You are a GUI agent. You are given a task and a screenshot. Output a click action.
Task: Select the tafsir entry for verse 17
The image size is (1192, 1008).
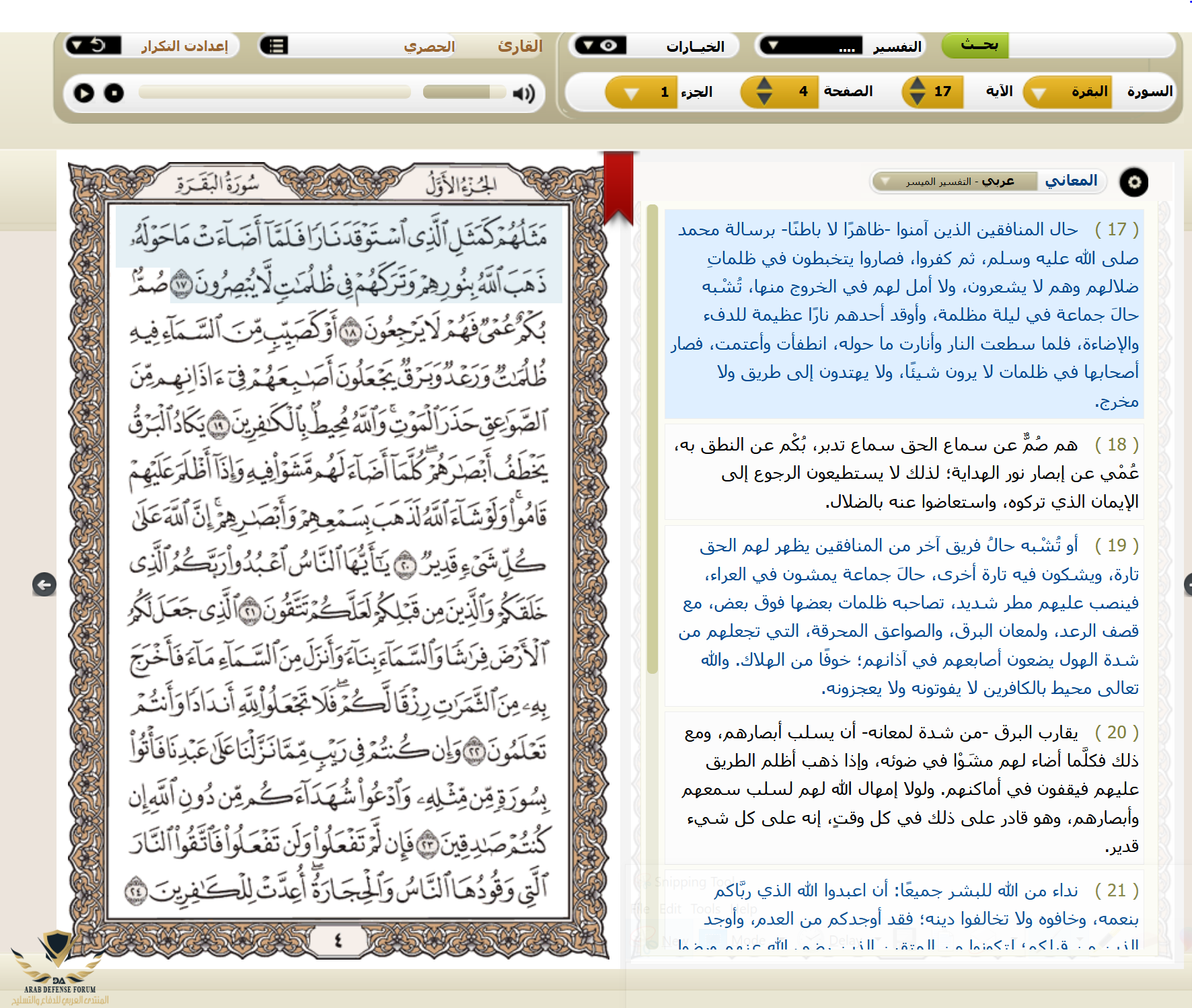point(904,314)
